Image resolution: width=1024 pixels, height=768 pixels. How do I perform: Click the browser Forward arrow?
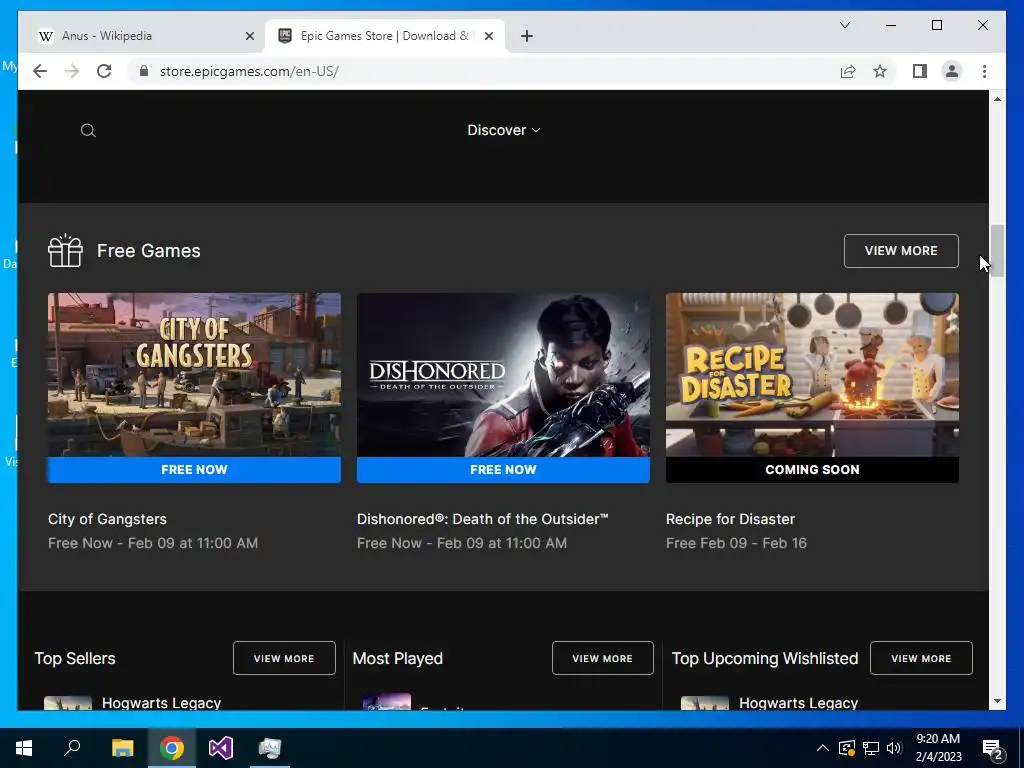tap(72, 71)
